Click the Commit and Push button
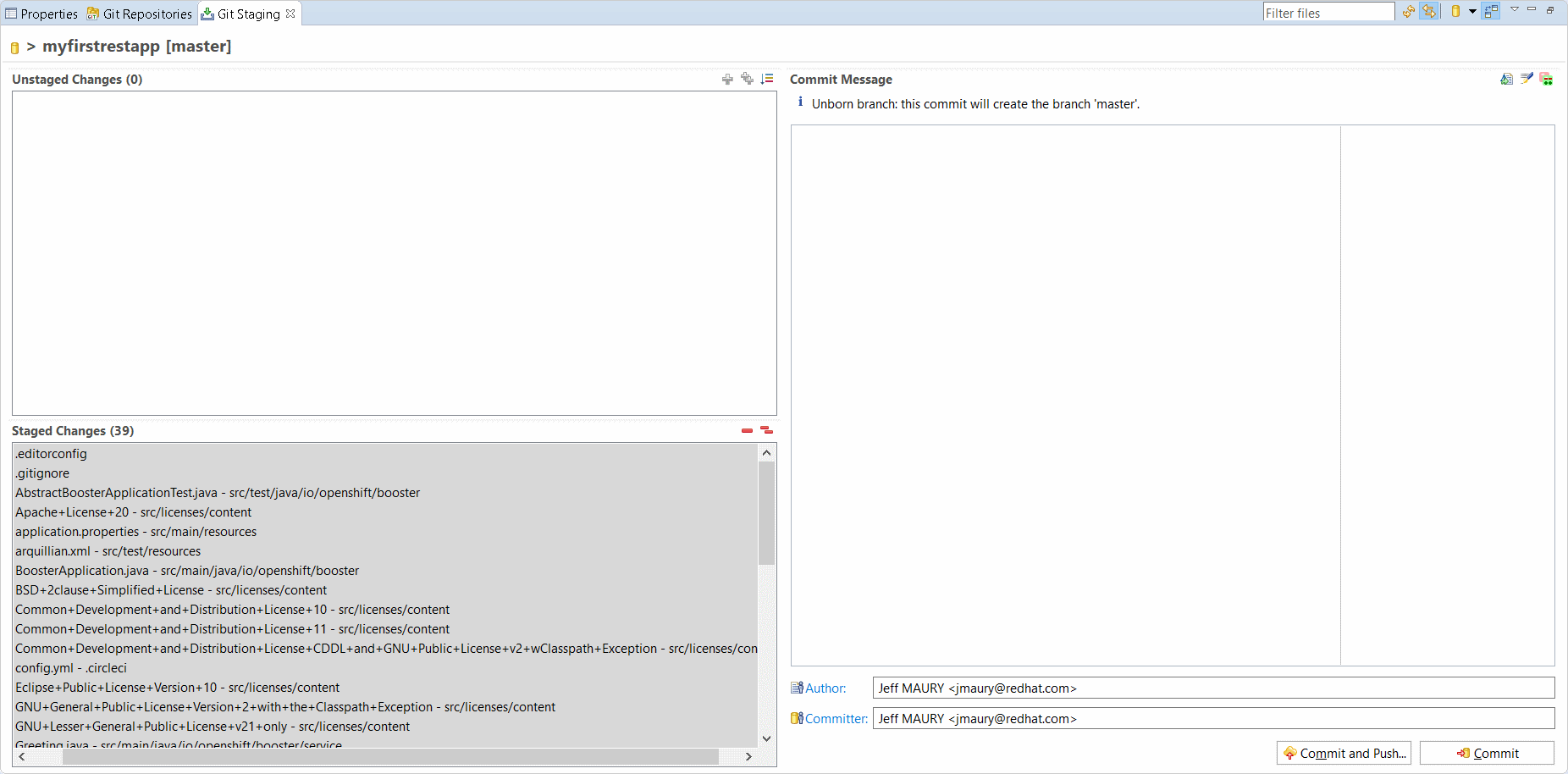The height and width of the screenshot is (774, 1568). coord(1344,753)
